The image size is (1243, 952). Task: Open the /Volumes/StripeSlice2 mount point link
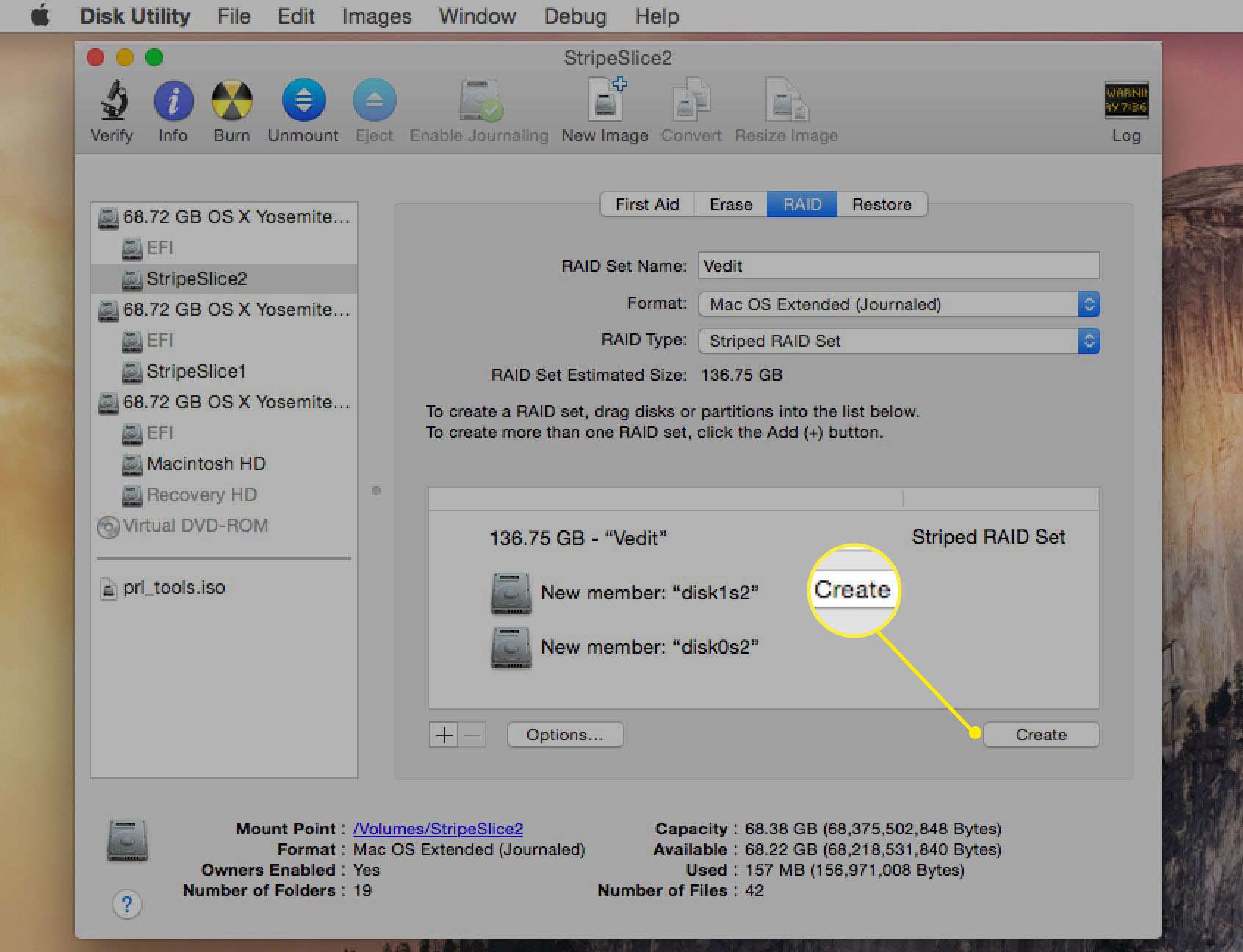tap(438, 829)
